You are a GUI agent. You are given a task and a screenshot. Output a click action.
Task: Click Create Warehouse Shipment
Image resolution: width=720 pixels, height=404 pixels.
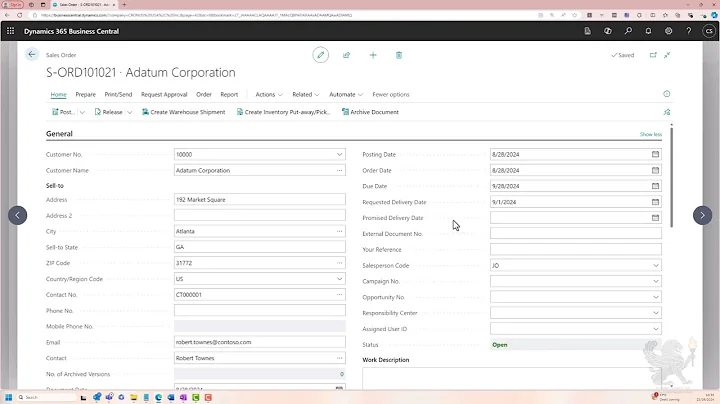184,112
